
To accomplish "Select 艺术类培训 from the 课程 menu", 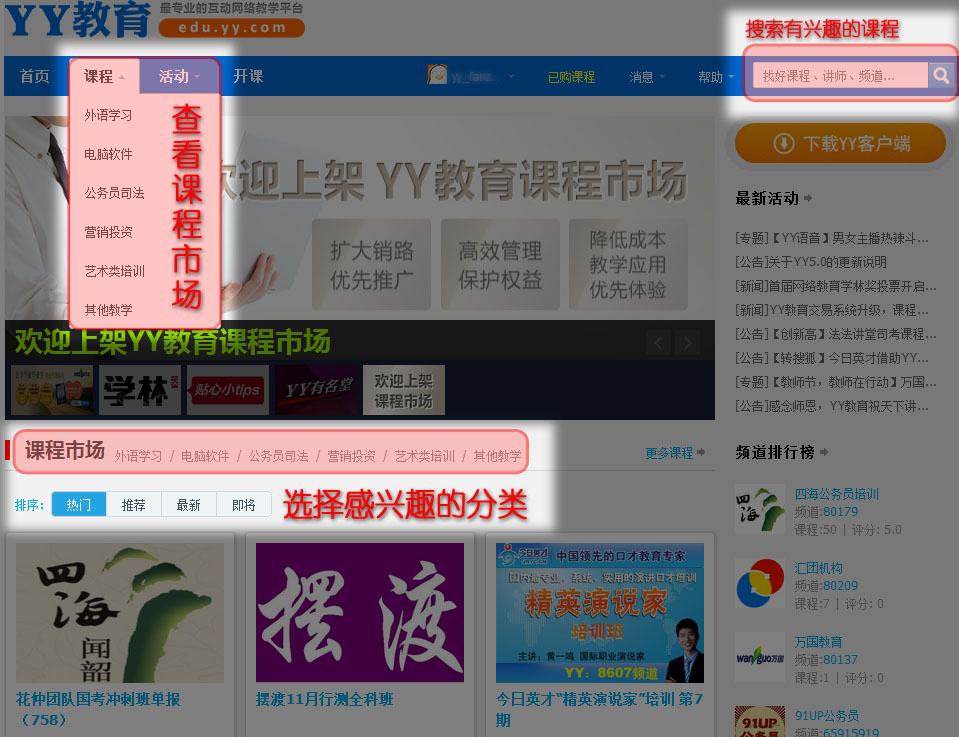I will (114, 271).
